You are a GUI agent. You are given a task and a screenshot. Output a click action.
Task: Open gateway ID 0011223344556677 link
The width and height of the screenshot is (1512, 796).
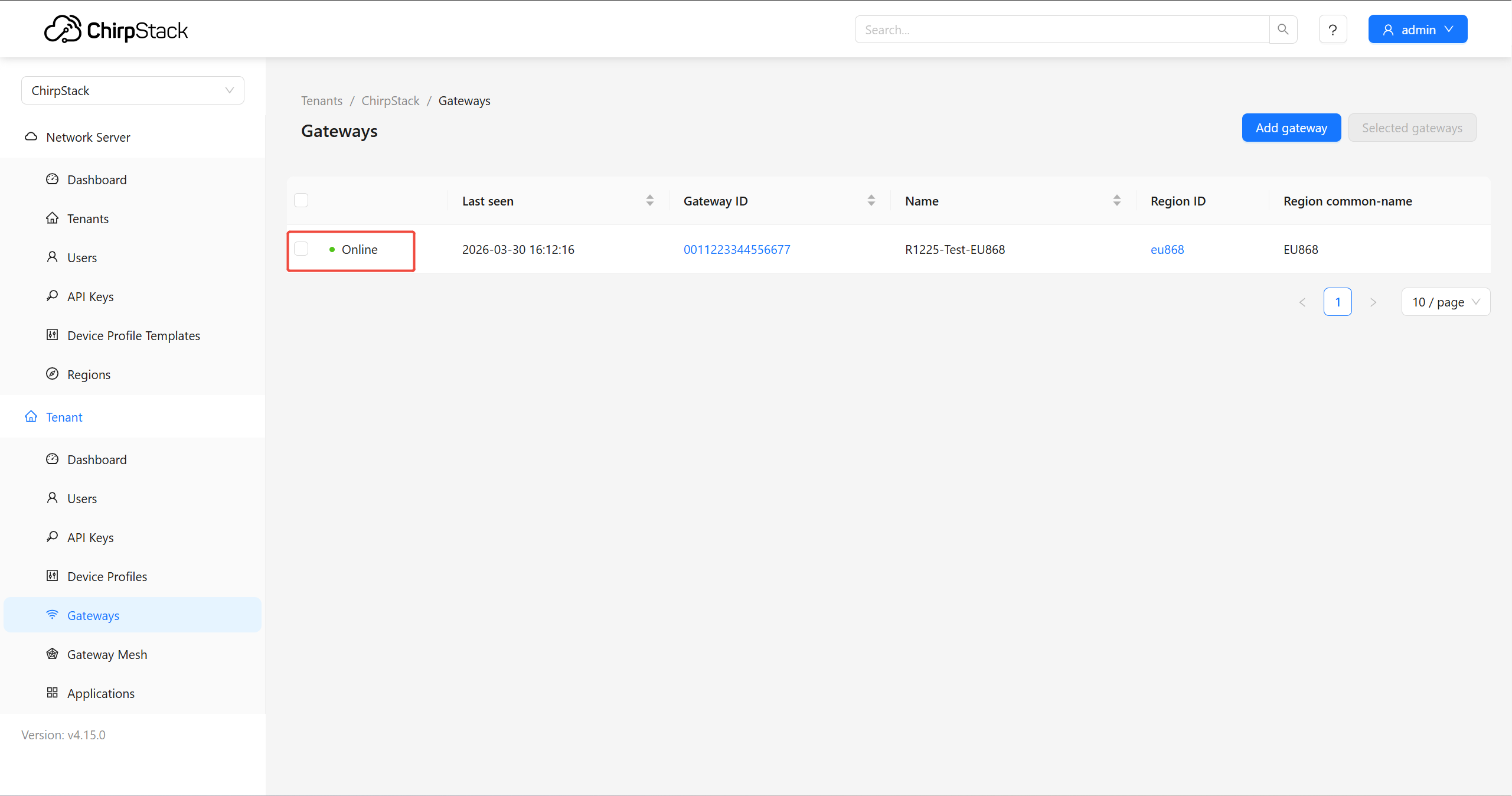(x=736, y=249)
